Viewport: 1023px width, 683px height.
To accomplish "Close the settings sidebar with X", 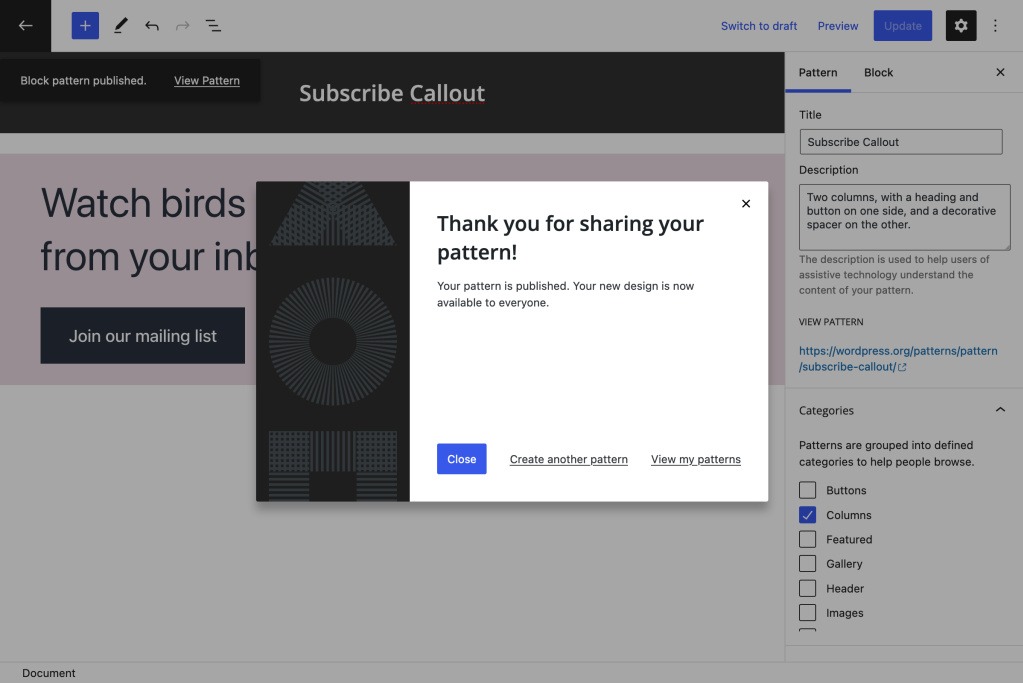I will click(1000, 72).
